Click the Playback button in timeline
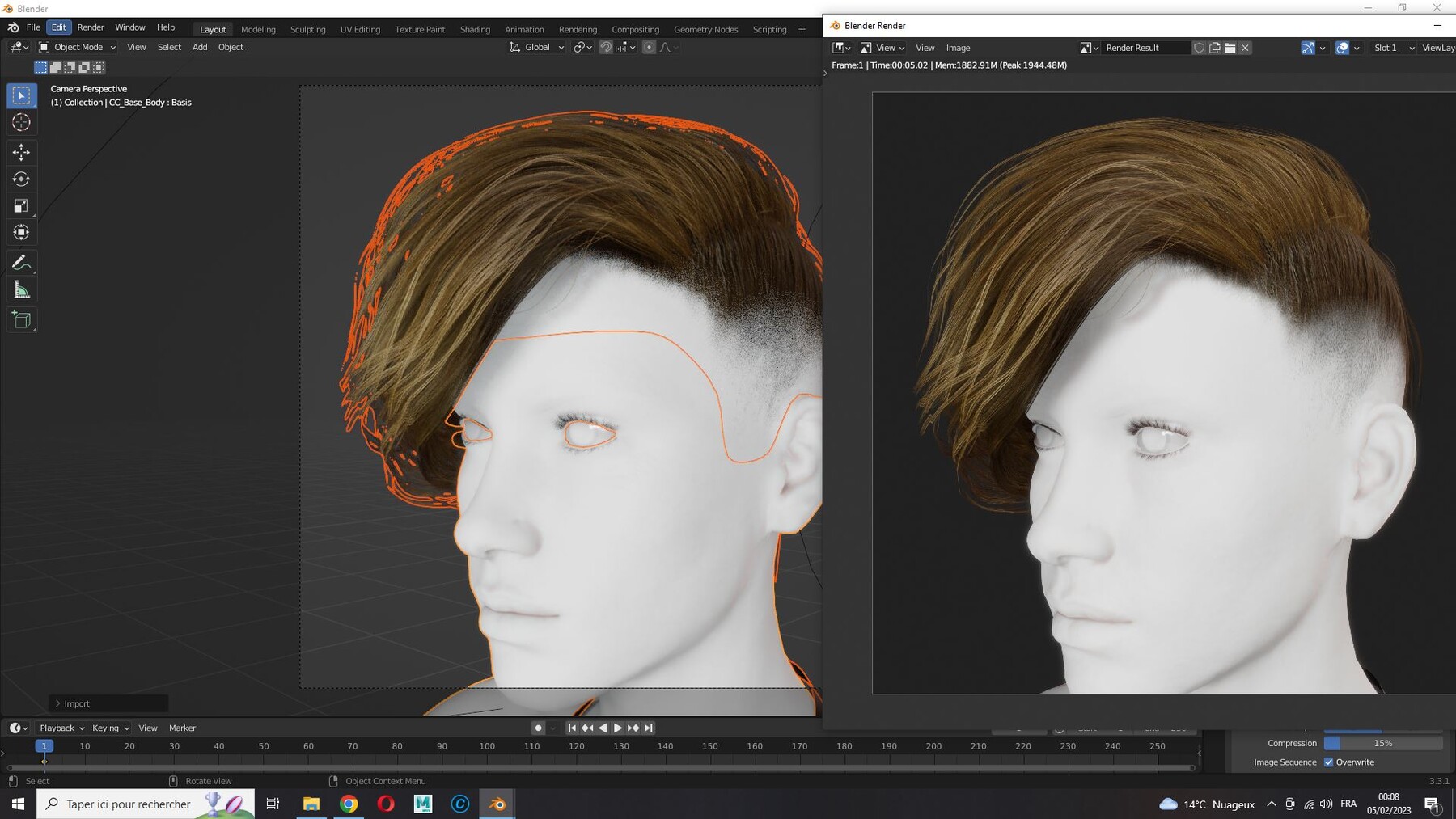This screenshot has width=1456, height=819. click(x=61, y=728)
